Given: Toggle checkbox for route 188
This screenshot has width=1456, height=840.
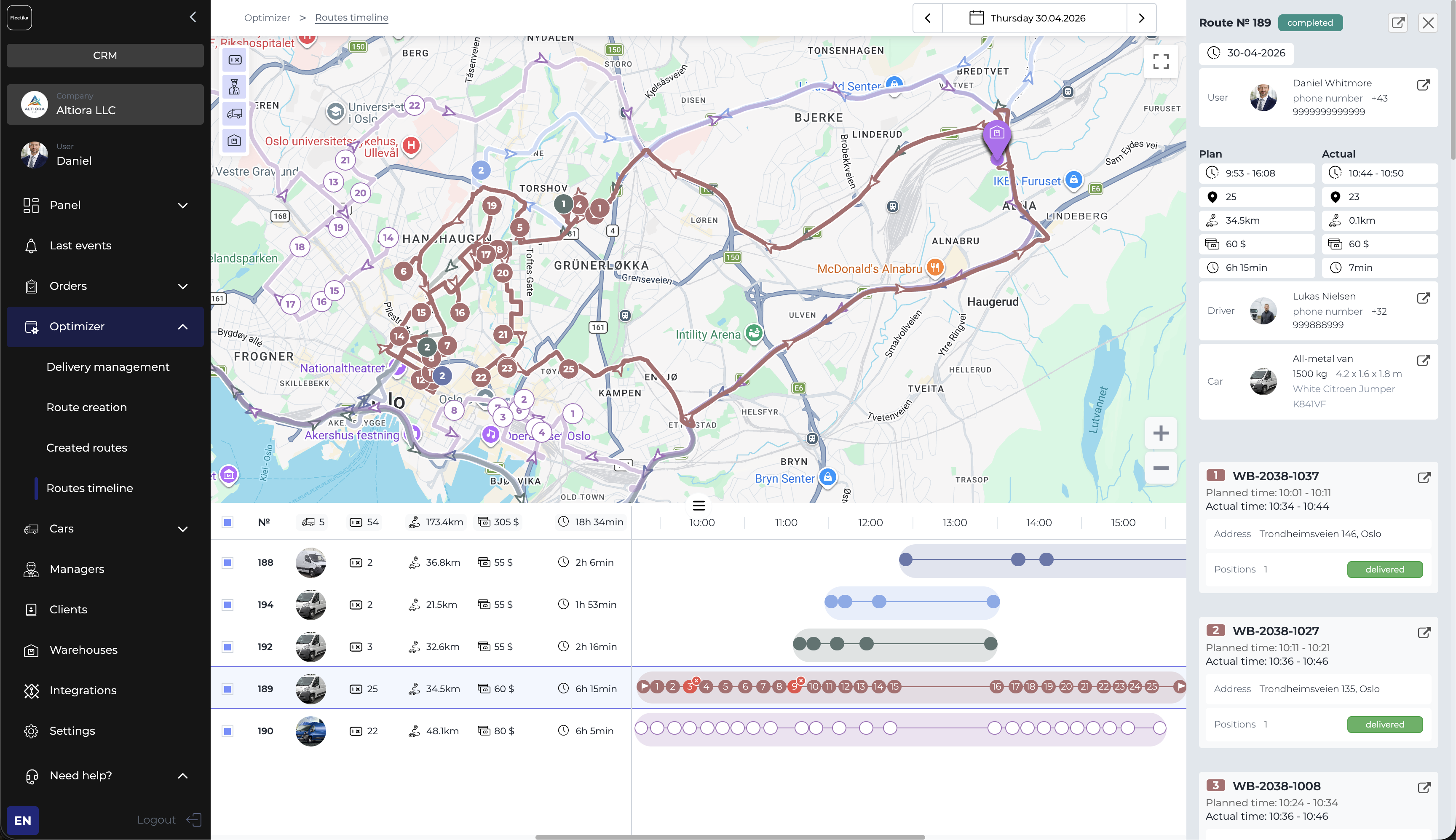Looking at the screenshot, I should pos(228,562).
